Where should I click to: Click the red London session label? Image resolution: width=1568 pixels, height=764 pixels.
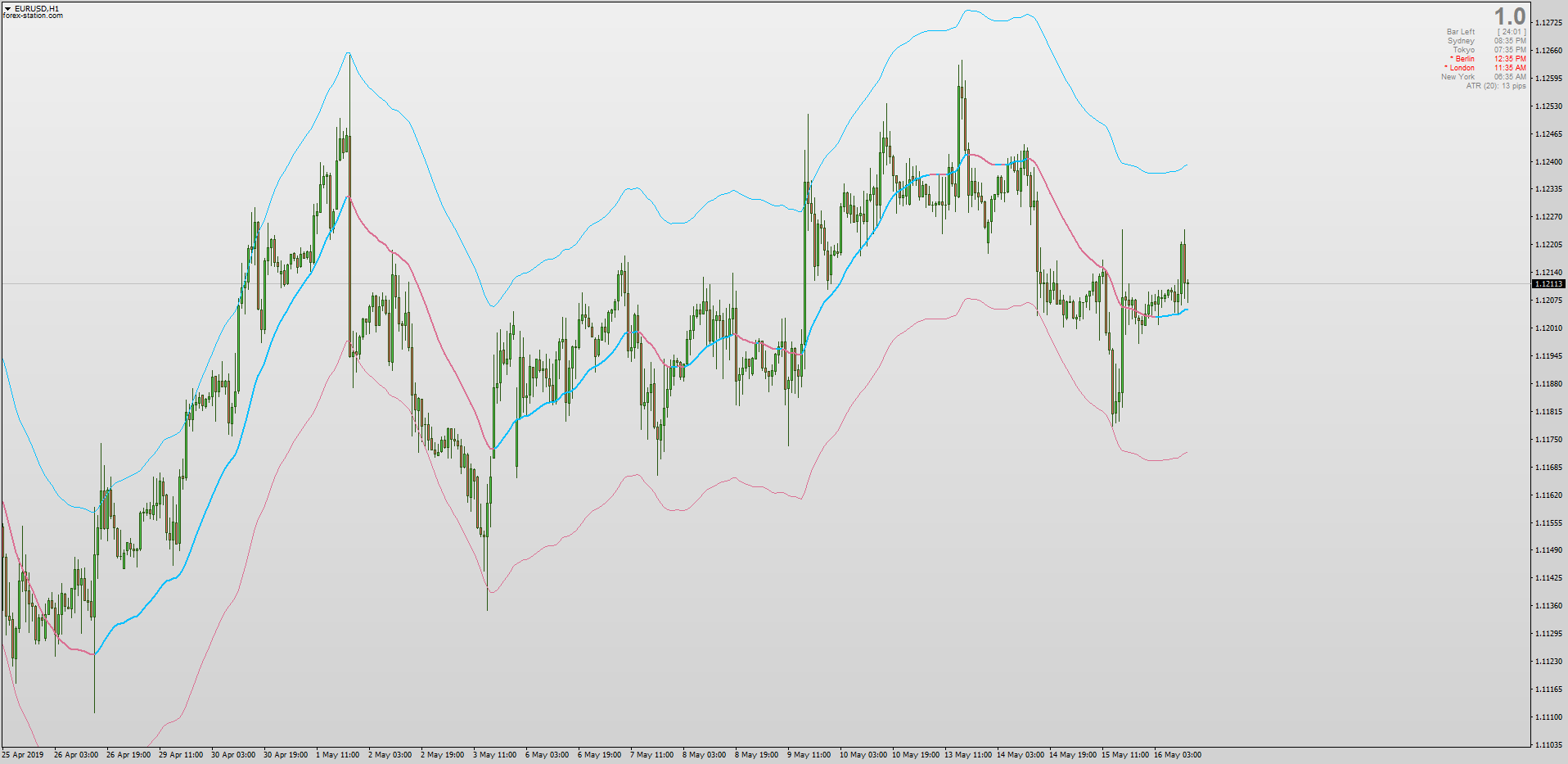(x=1460, y=68)
